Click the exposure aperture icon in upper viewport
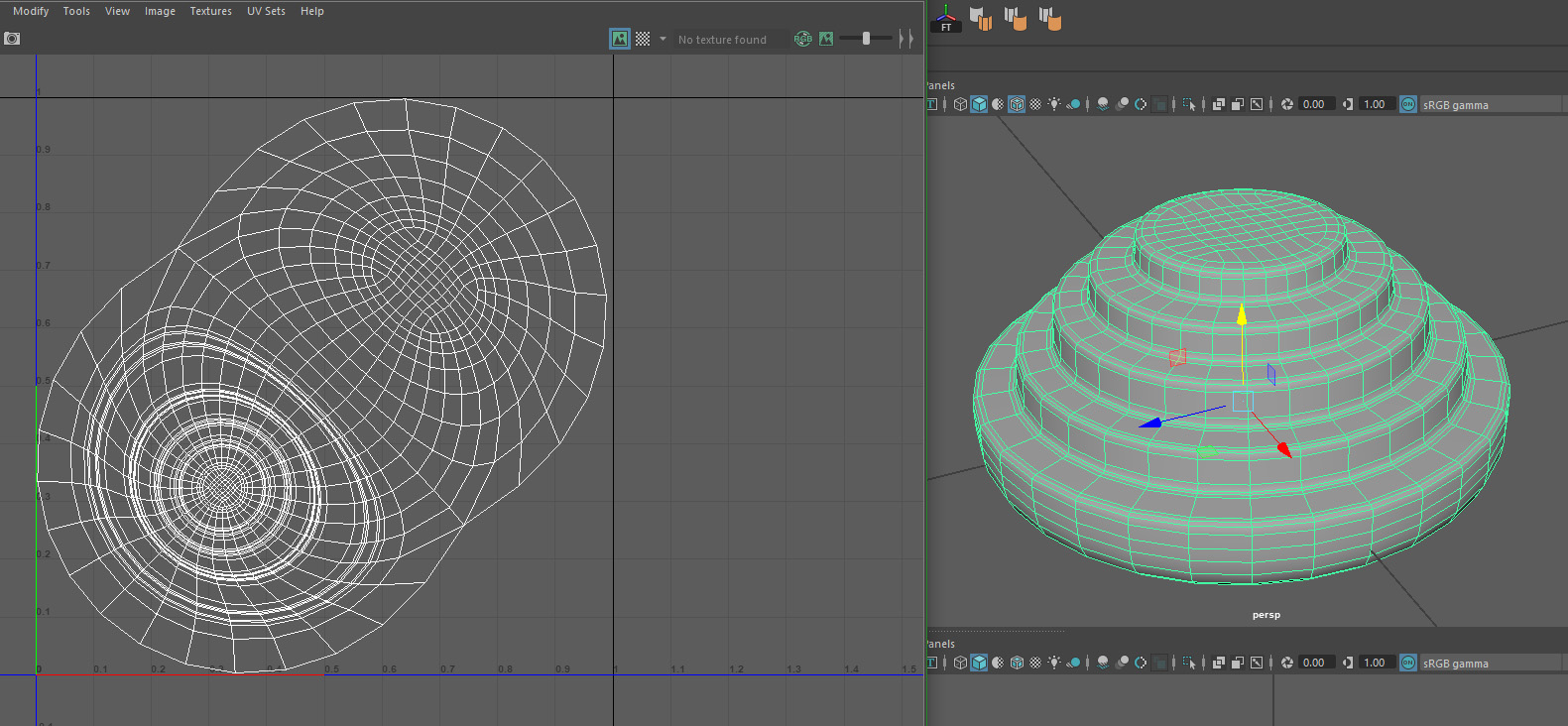Screen dimensions: 1568x726 click(x=1287, y=104)
